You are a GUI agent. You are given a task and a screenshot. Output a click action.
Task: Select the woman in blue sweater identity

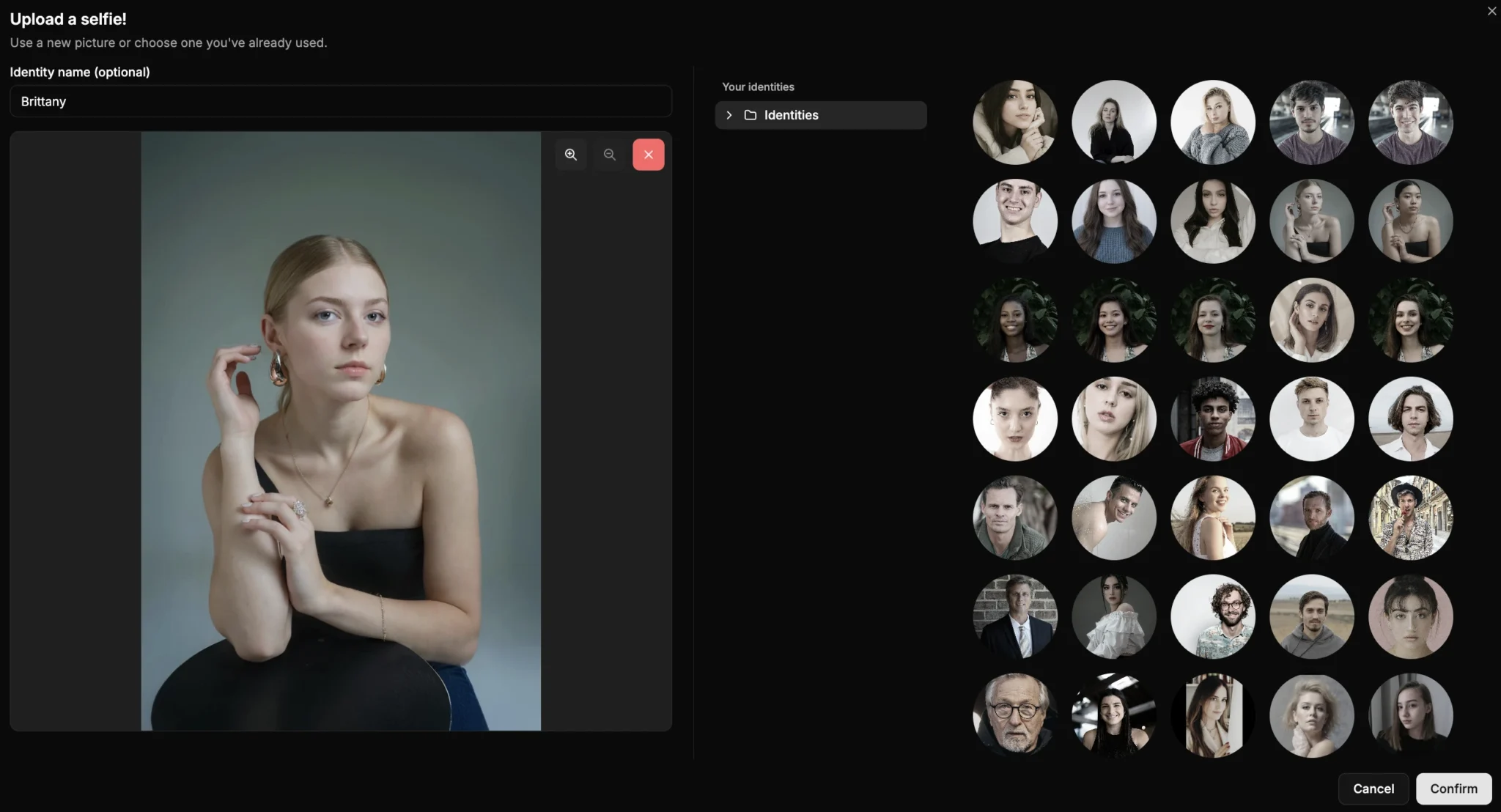(1113, 221)
